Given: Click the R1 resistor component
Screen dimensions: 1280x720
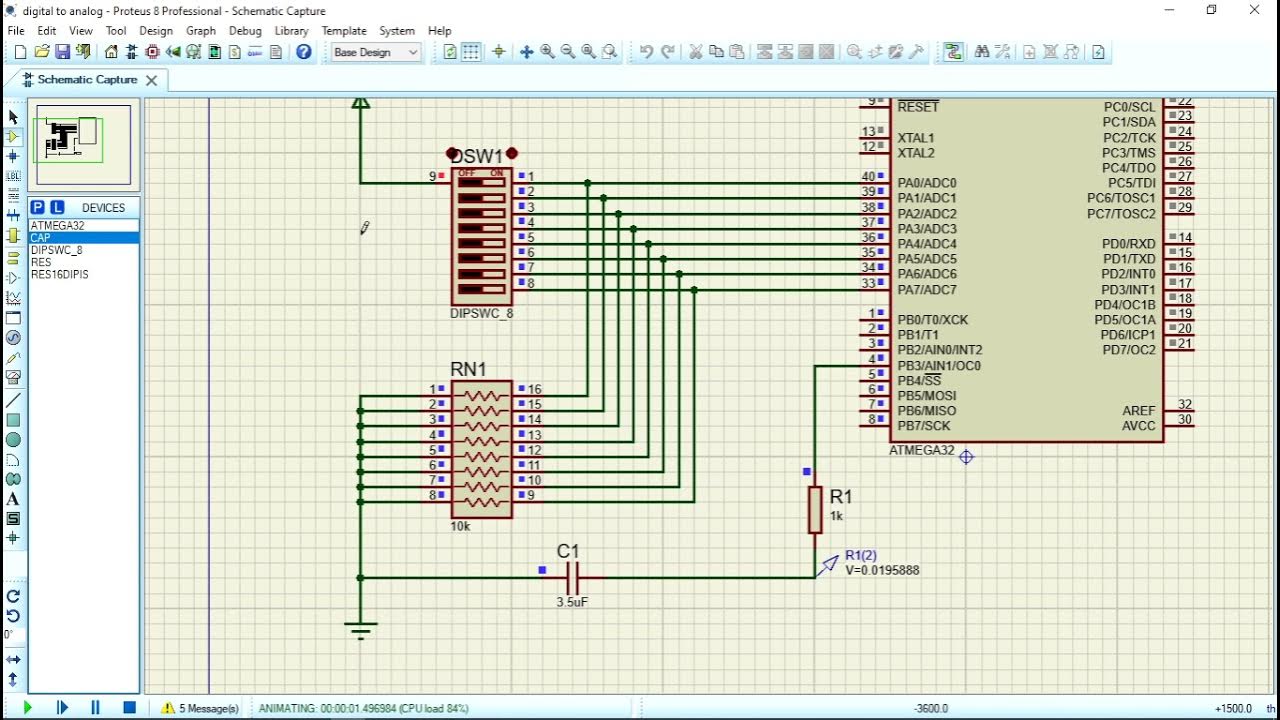Looking at the screenshot, I should [x=815, y=510].
